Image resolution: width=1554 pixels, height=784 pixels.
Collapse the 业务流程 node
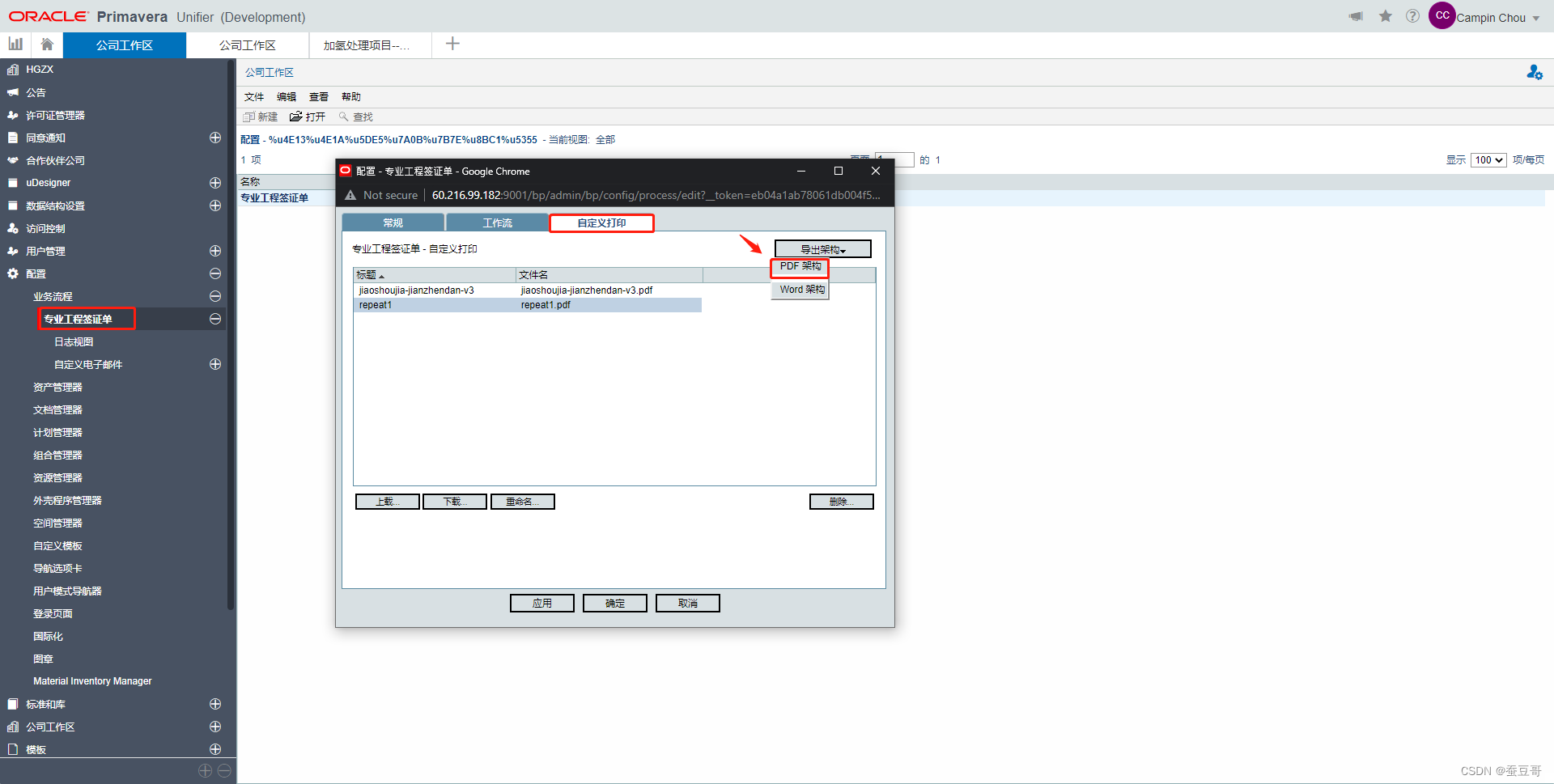coord(215,297)
